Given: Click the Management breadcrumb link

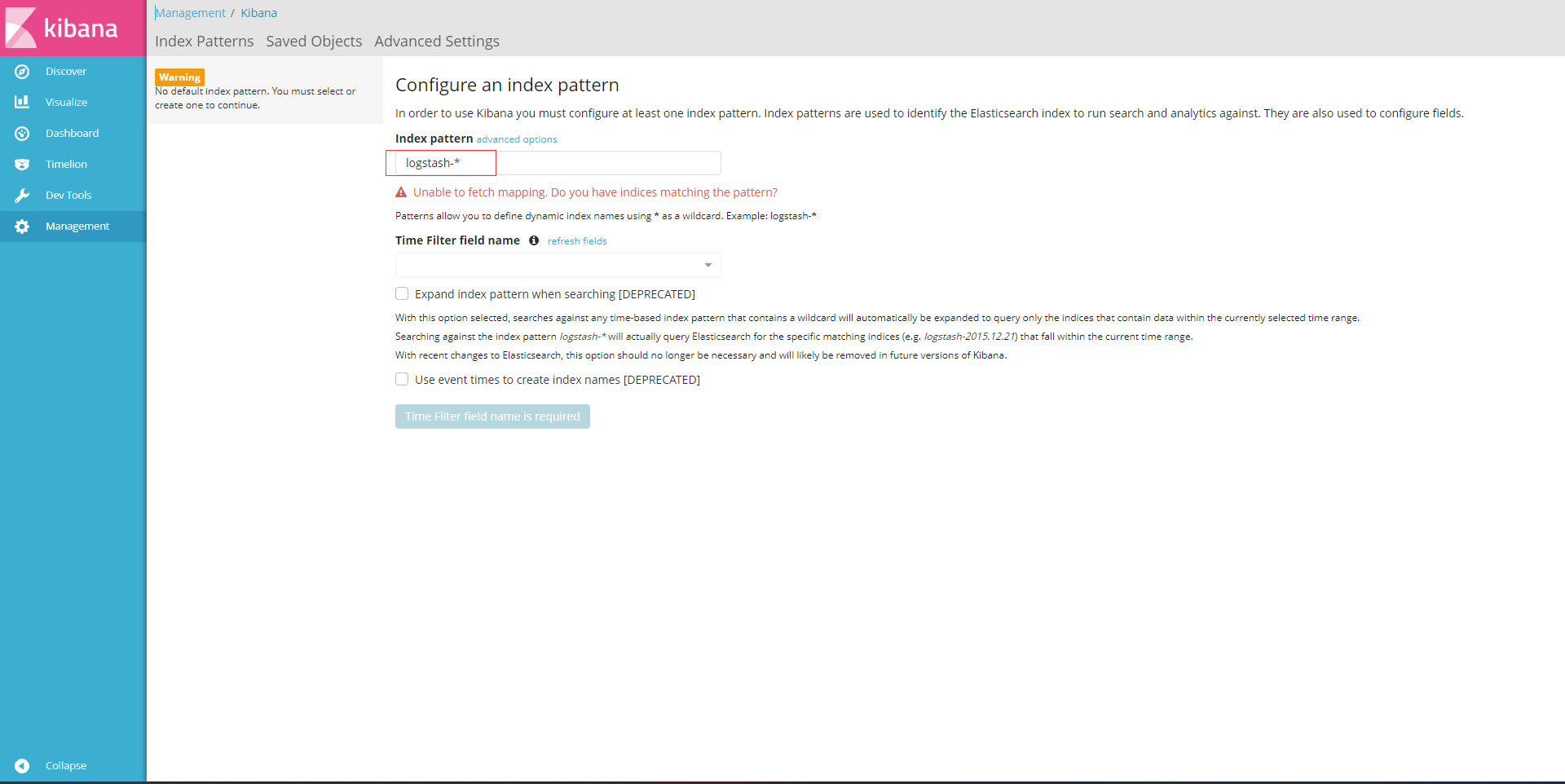Looking at the screenshot, I should point(191,13).
